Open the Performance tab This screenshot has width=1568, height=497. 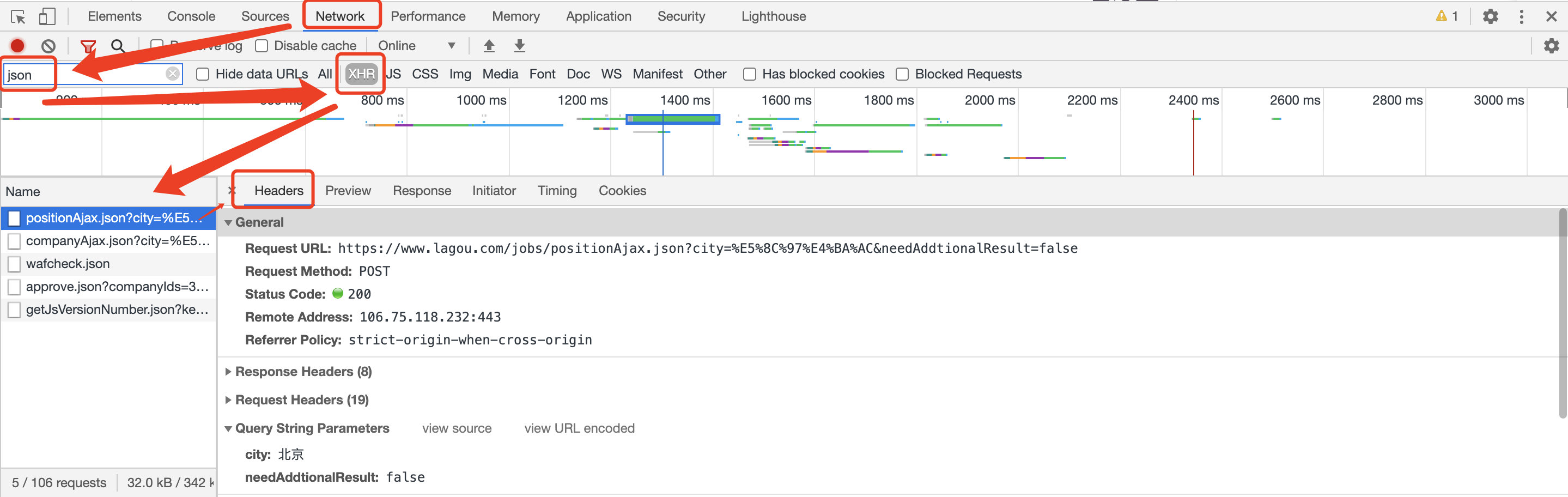(428, 16)
